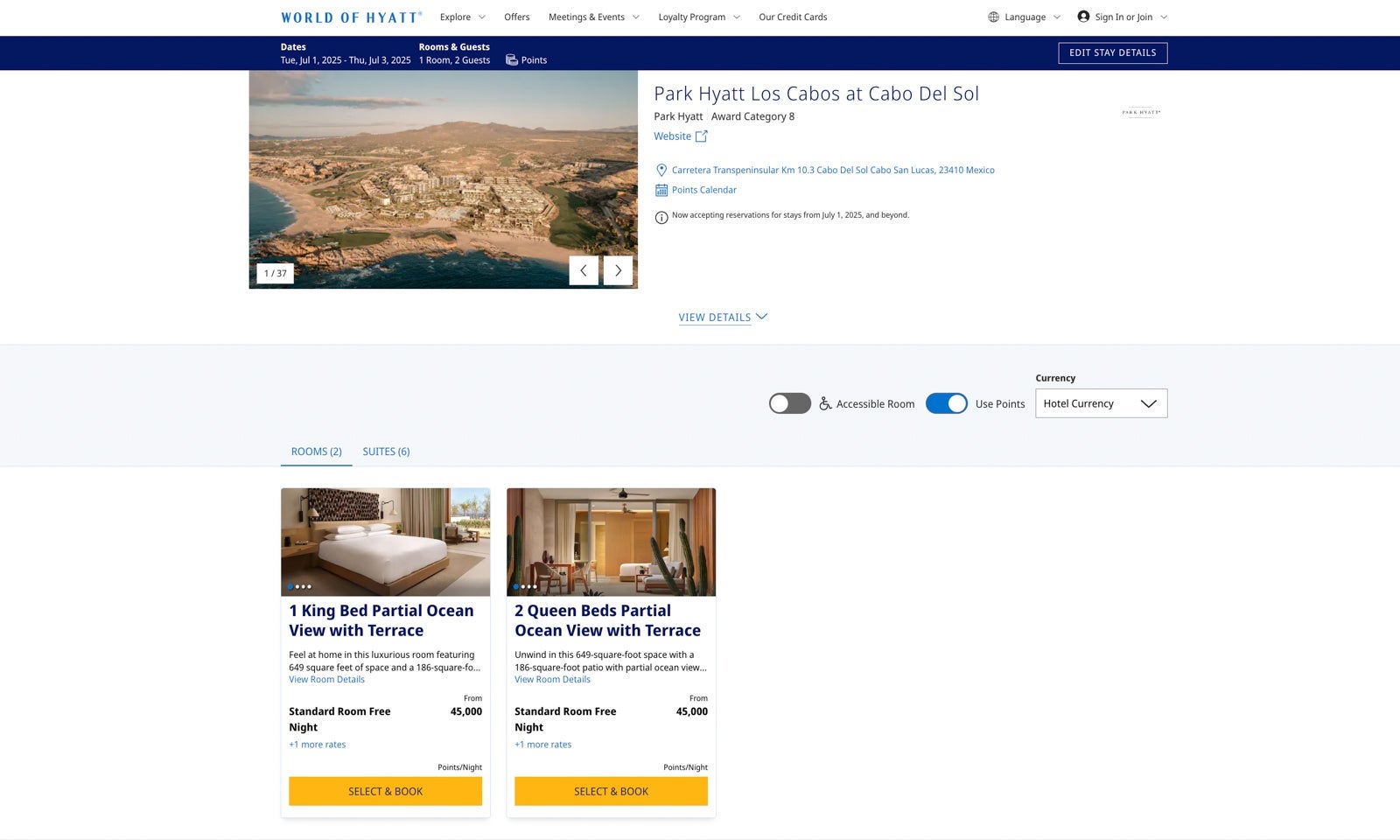
Task: Click the Points icon in stay bar
Action: coord(512,59)
